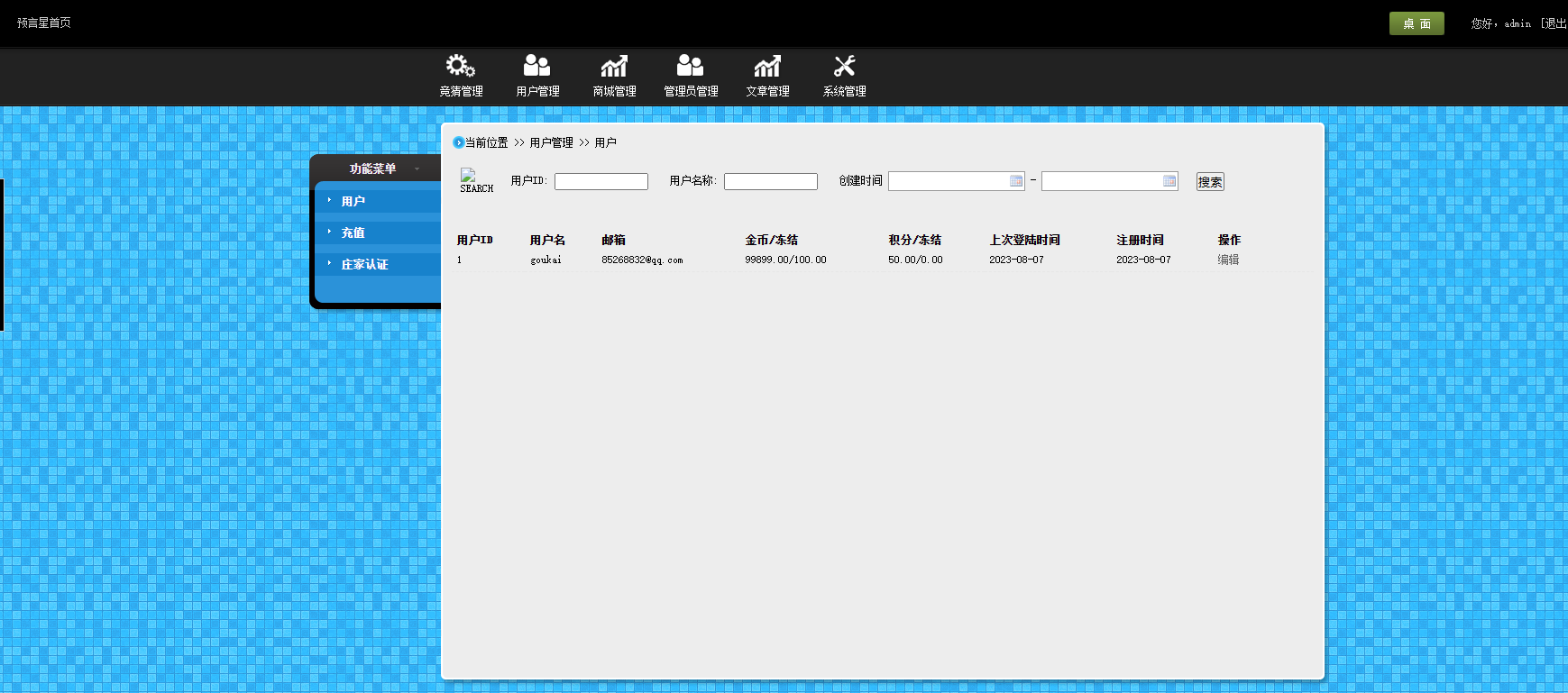Select 庄家认证 in the function menu
The height and width of the screenshot is (693, 1568).
click(x=365, y=264)
